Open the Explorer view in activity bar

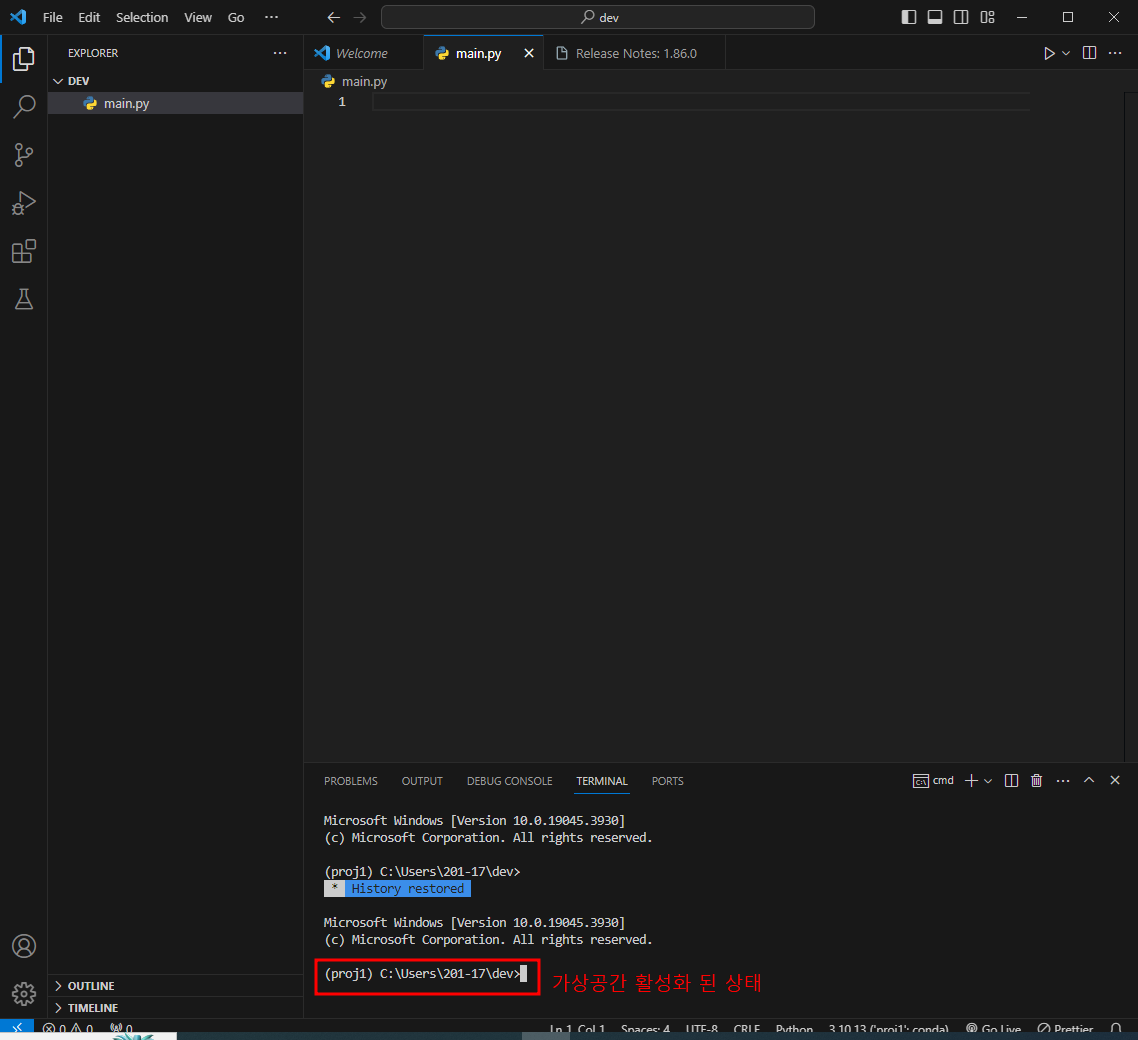point(23,59)
